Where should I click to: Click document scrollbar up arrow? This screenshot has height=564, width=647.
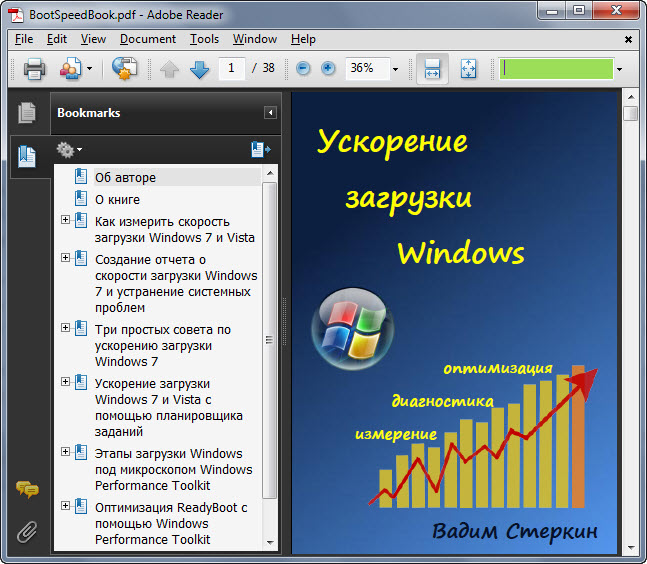point(631,97)
